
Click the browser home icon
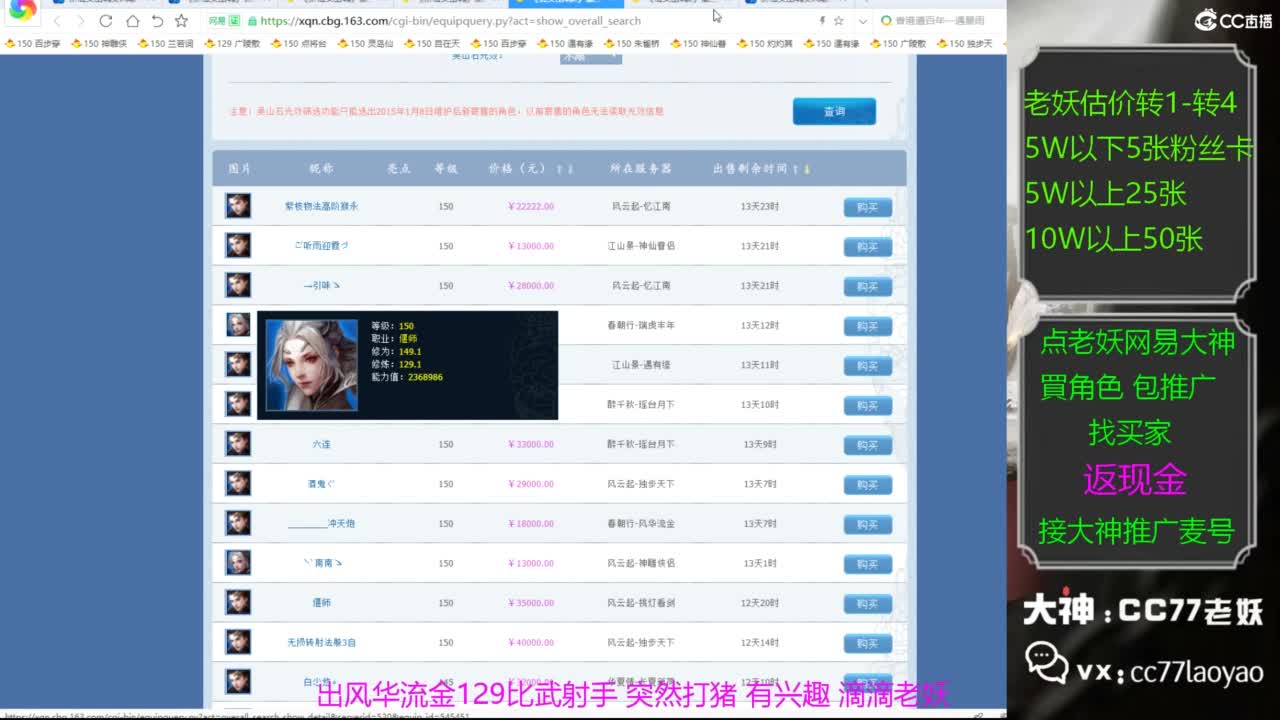134,21
